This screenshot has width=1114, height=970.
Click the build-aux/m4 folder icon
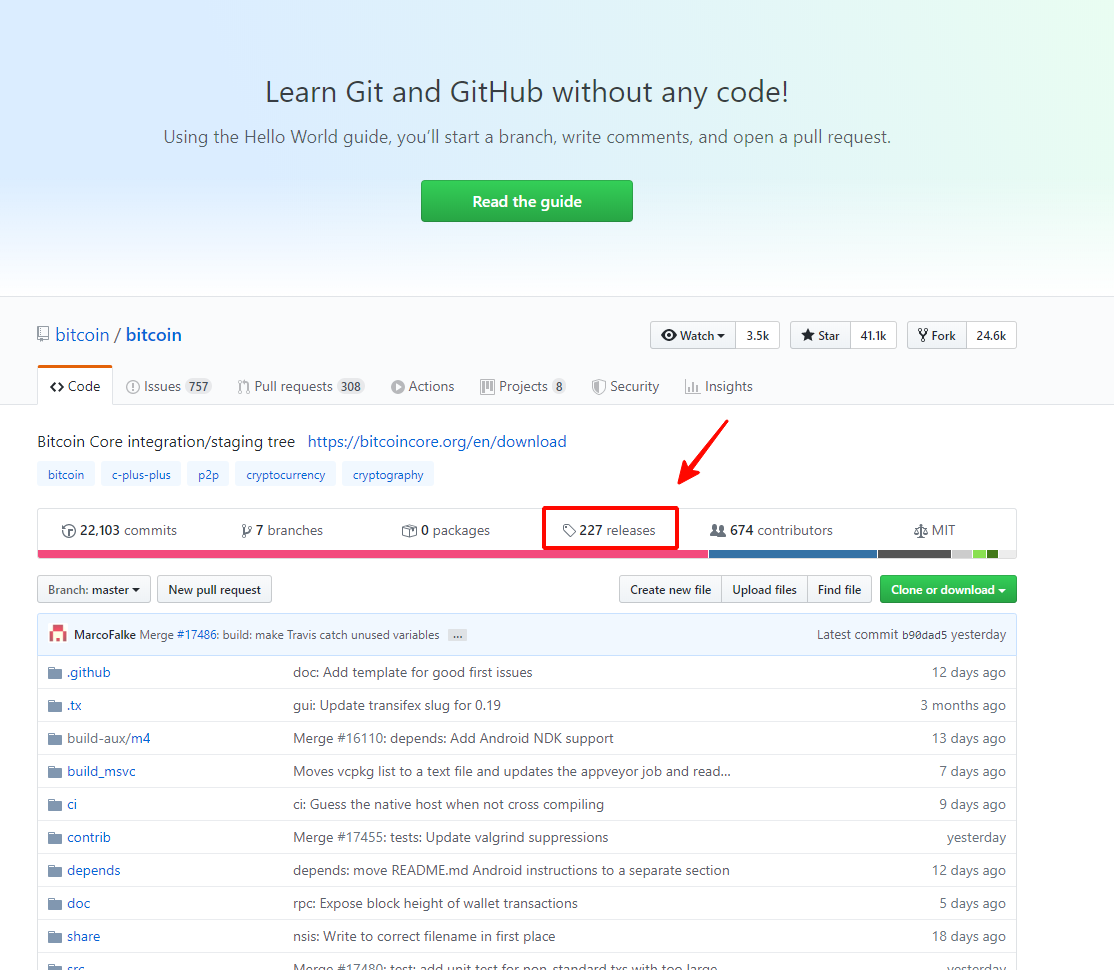[55, 738]
